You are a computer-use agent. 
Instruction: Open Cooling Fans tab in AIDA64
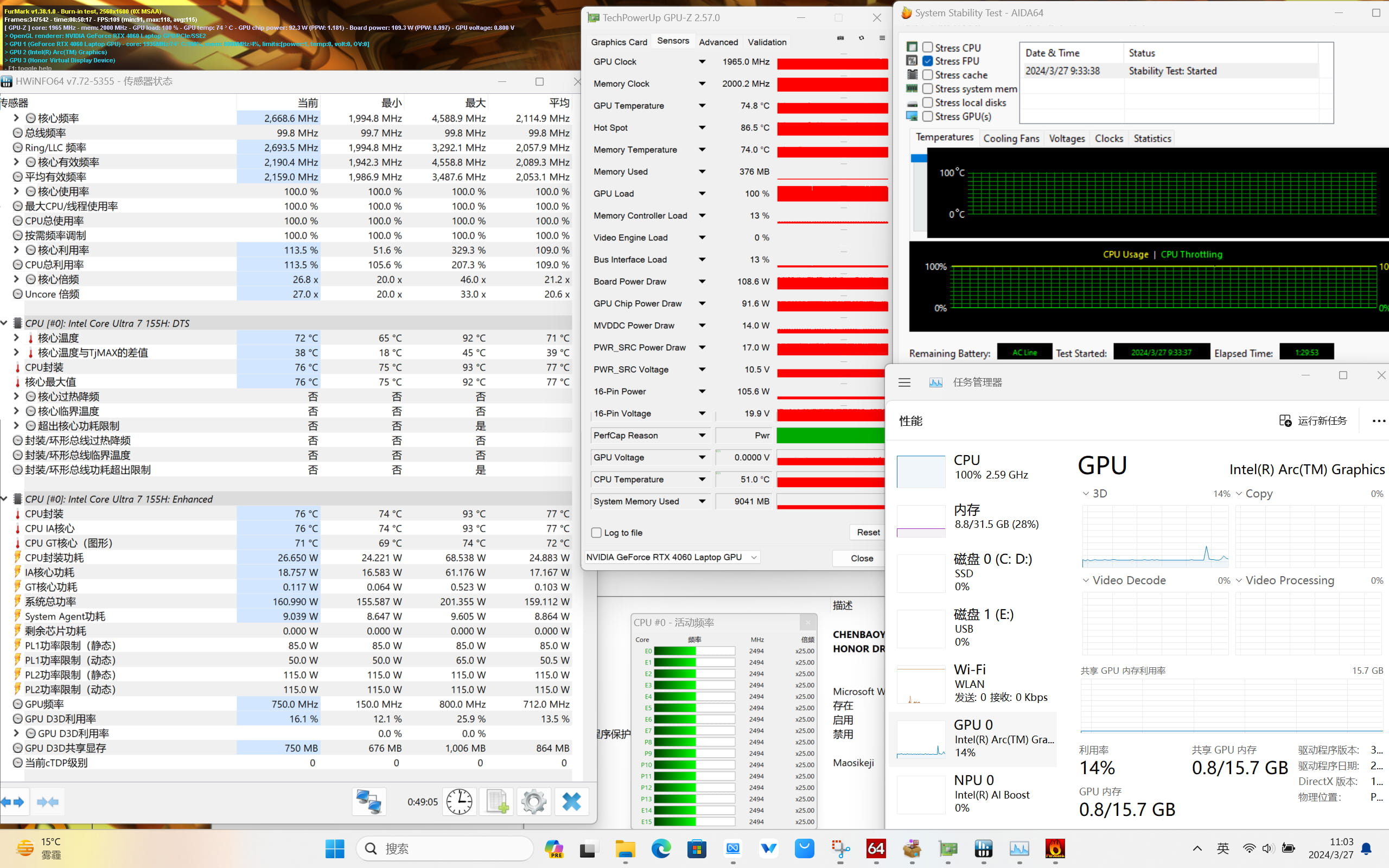(1011, 138)
